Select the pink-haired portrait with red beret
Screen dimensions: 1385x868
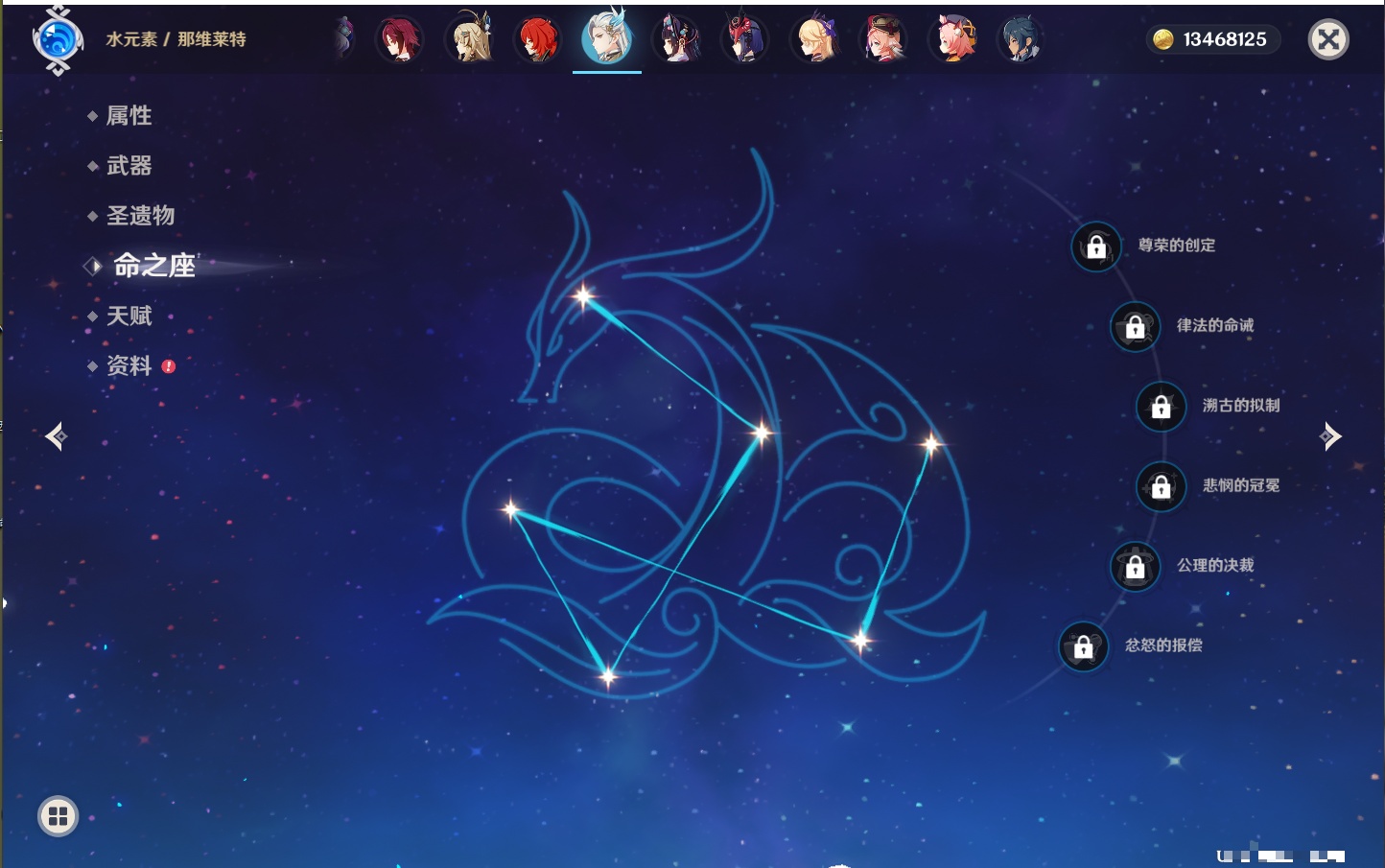[x=883, y=40]
